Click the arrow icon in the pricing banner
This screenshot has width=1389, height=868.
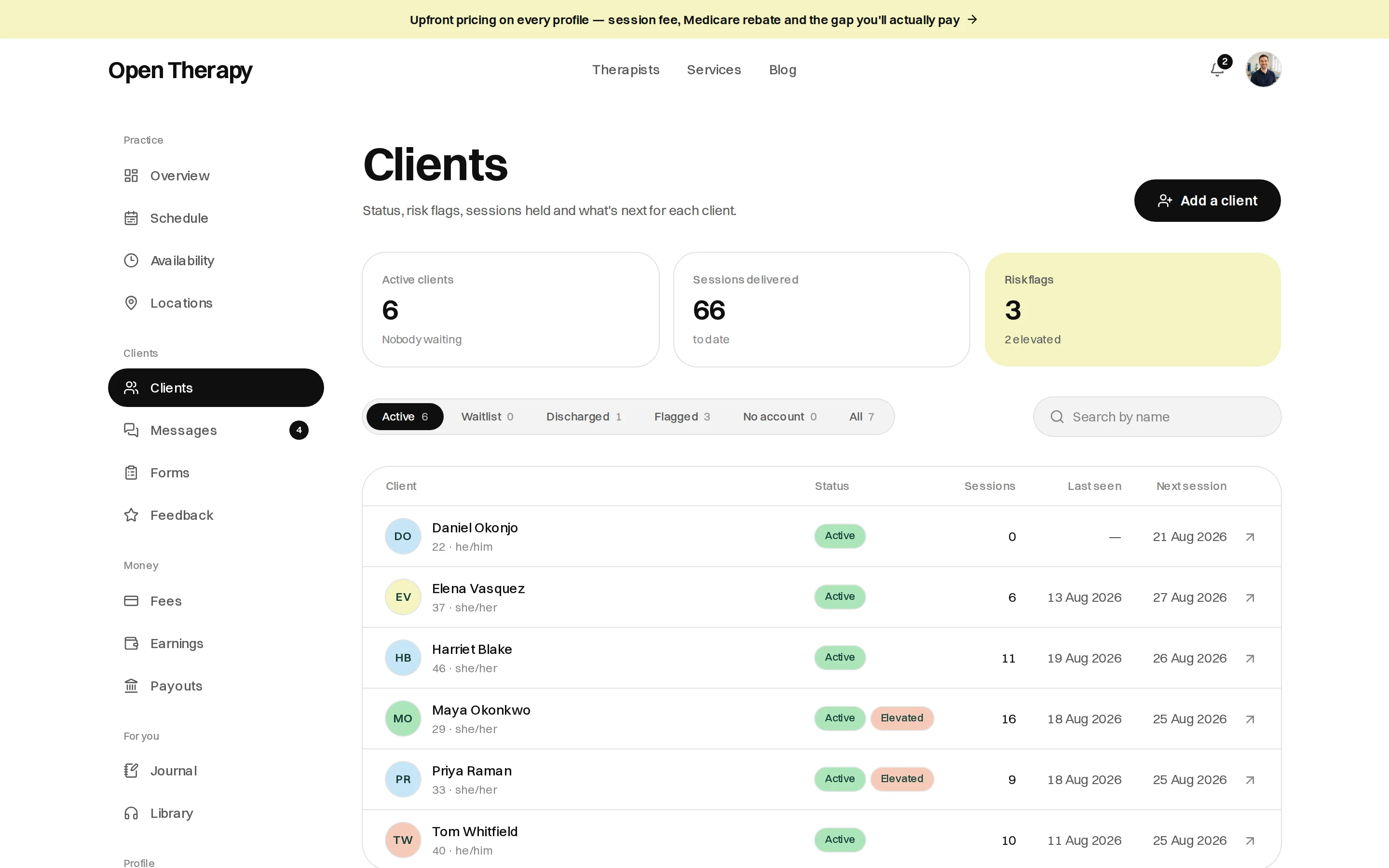973,19
